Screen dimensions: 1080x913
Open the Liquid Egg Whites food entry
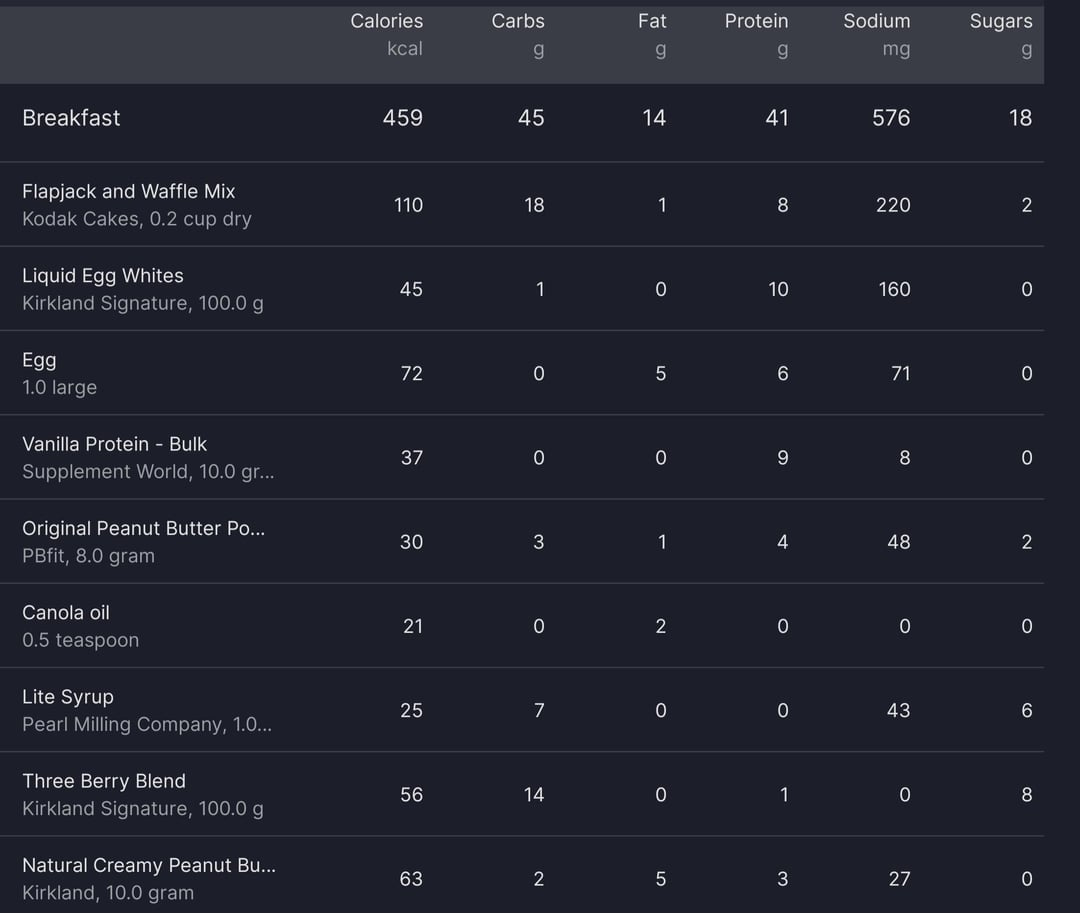[x=522, y=288]
